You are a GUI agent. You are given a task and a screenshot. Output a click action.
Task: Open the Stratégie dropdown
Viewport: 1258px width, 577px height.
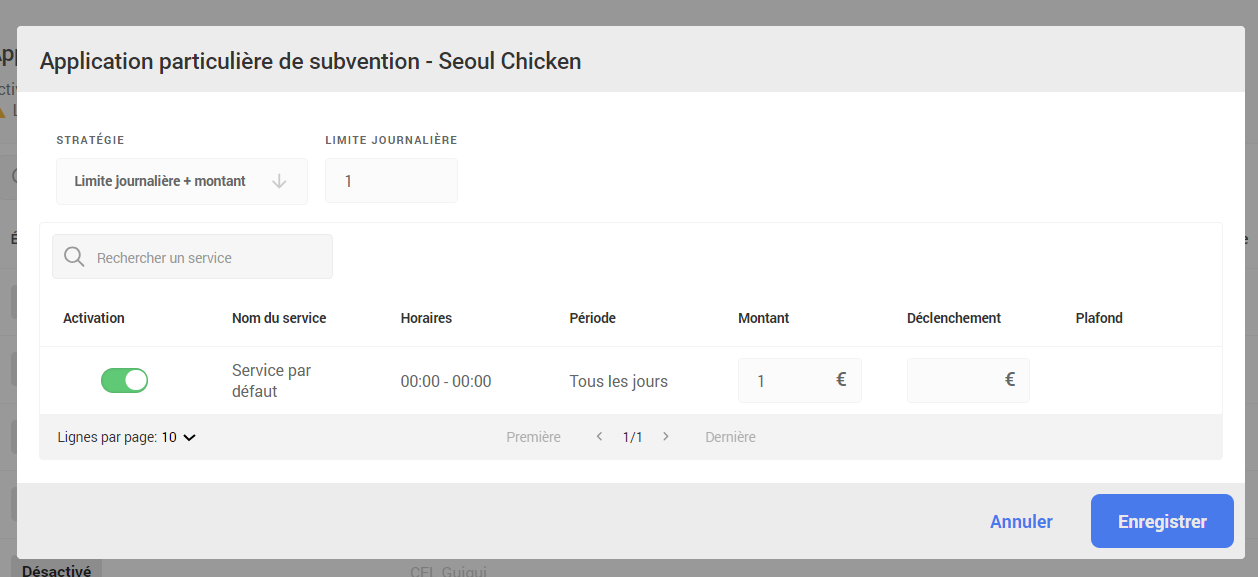click(x=181, y=181)
